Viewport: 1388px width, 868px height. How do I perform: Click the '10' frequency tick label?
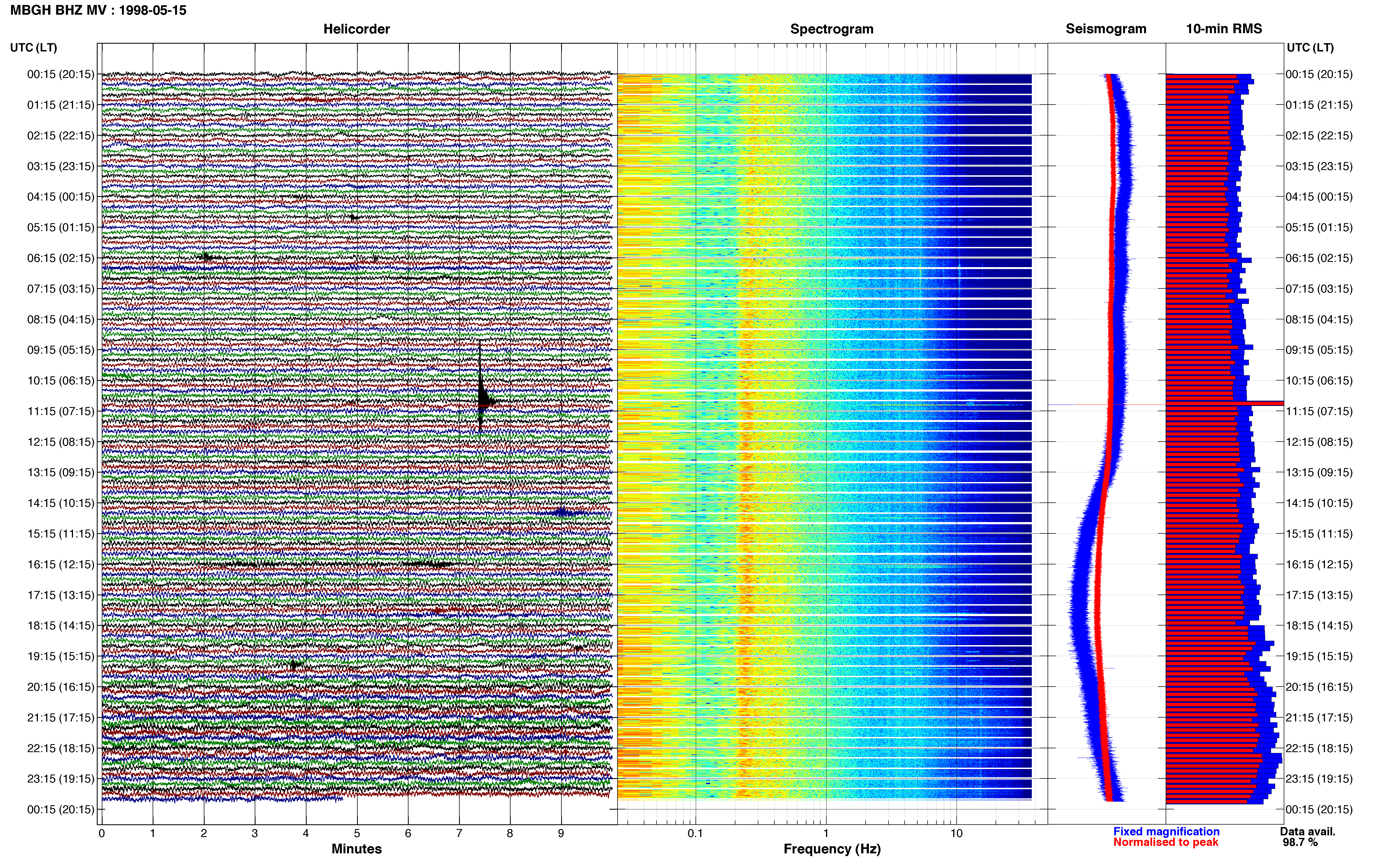click(956, 833)
